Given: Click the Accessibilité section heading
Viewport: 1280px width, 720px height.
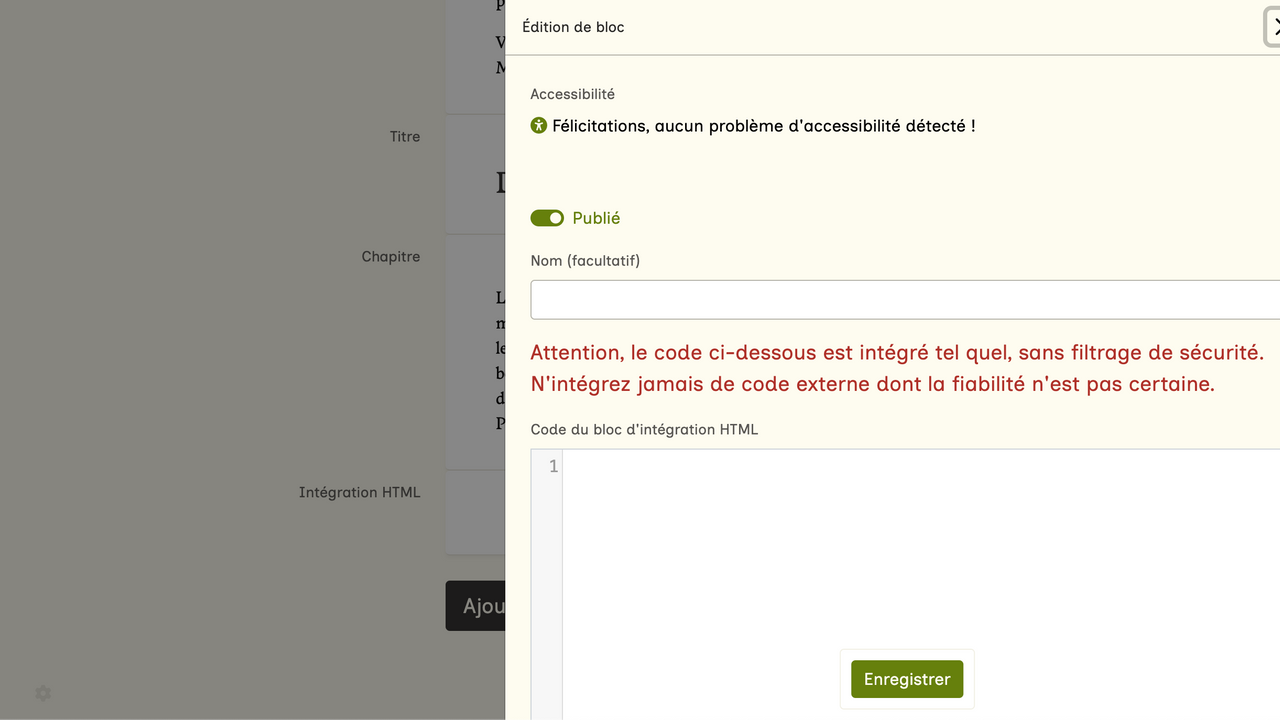Looking at the screenshot, I should (x=572, y=94).
